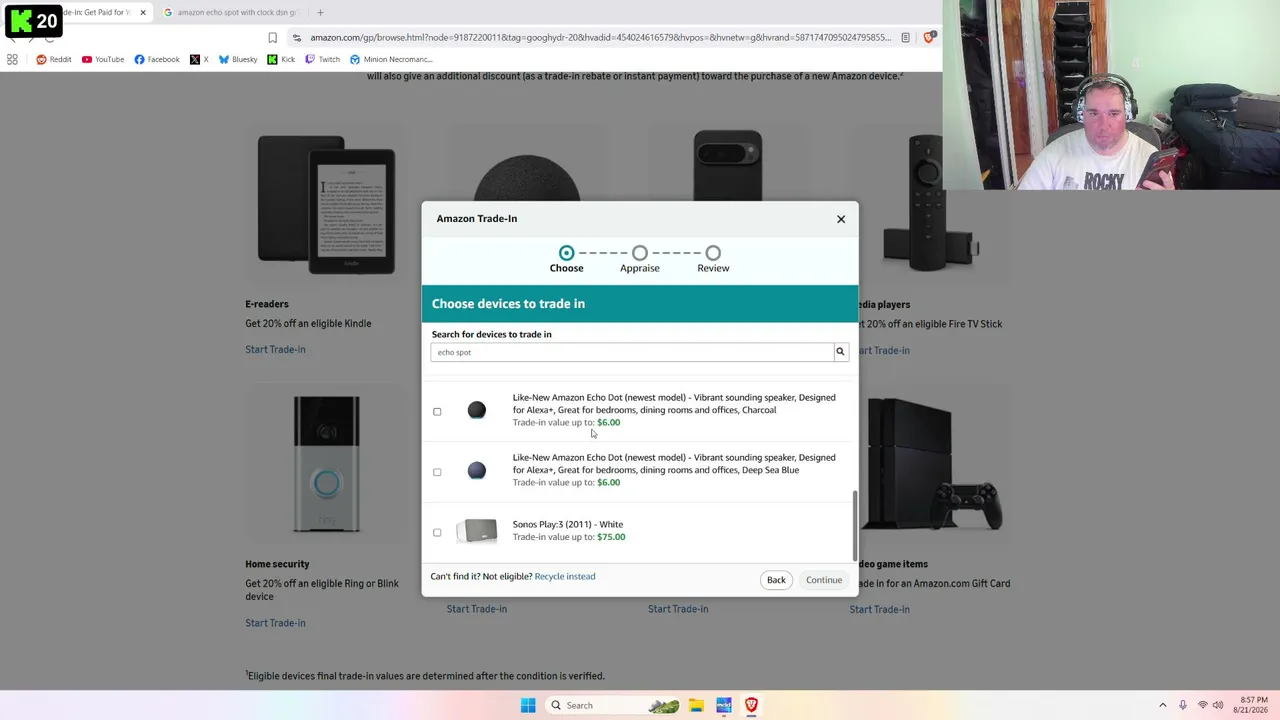Open the X bookmark
This screenshot has width=1280, height=720.
tap(199, 60)
